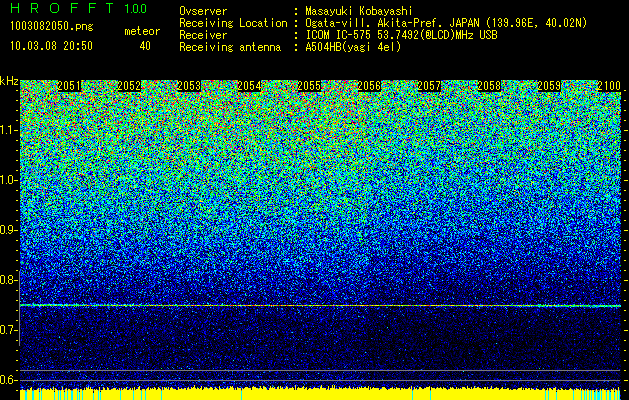Click the 2056 time marker

pos(369,86)
